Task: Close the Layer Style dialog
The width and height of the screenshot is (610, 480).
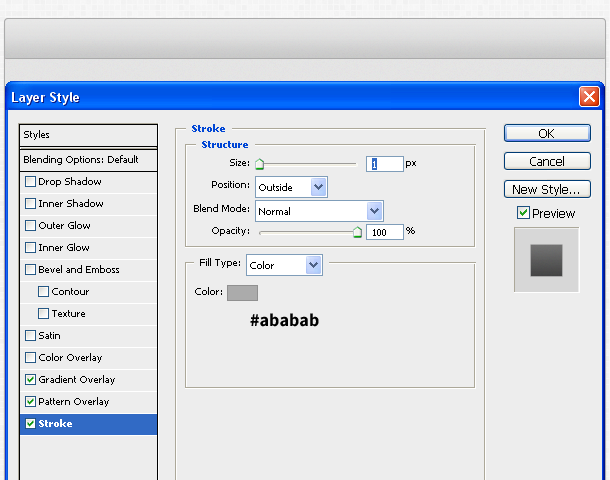Action: coord(589,96)
